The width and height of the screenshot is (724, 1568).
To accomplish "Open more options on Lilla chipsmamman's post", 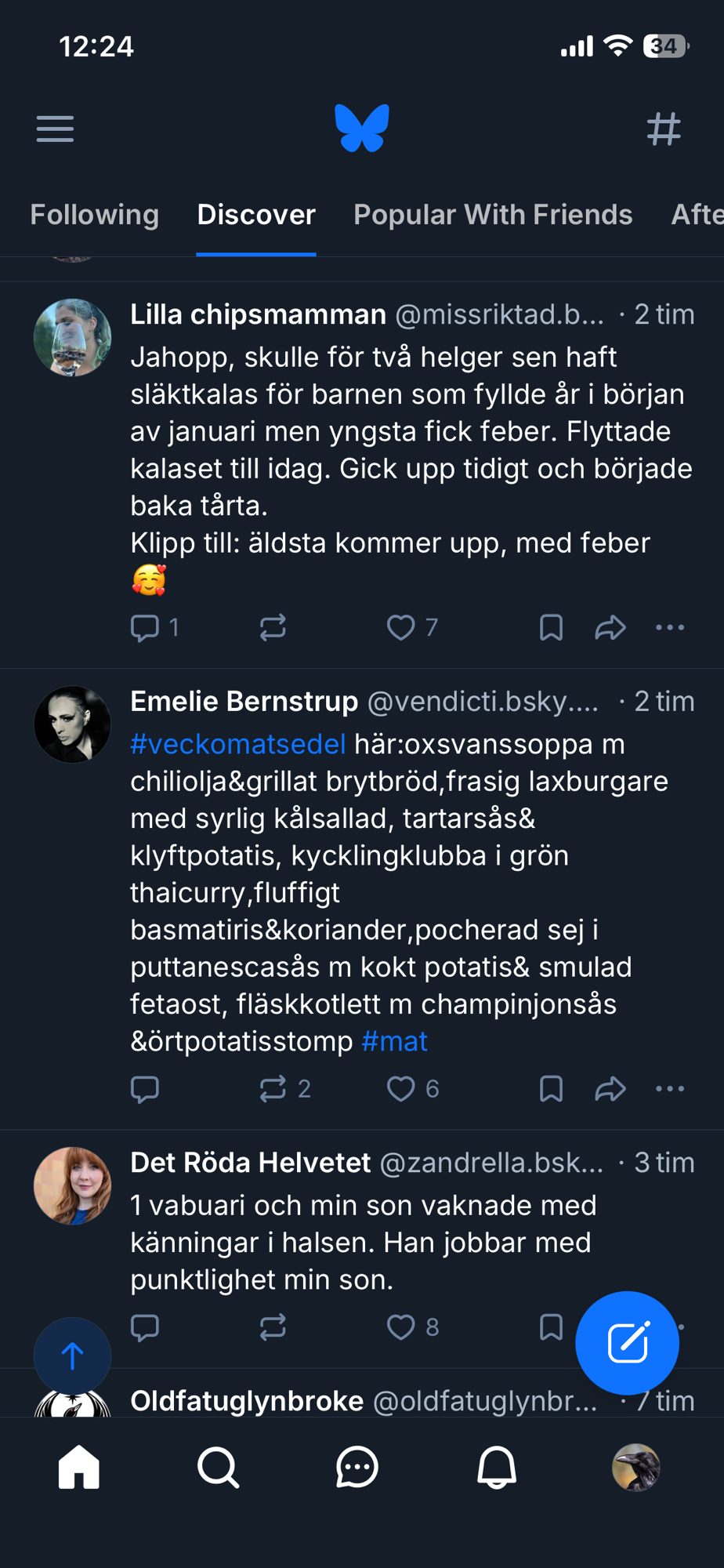I will point(670,627).
